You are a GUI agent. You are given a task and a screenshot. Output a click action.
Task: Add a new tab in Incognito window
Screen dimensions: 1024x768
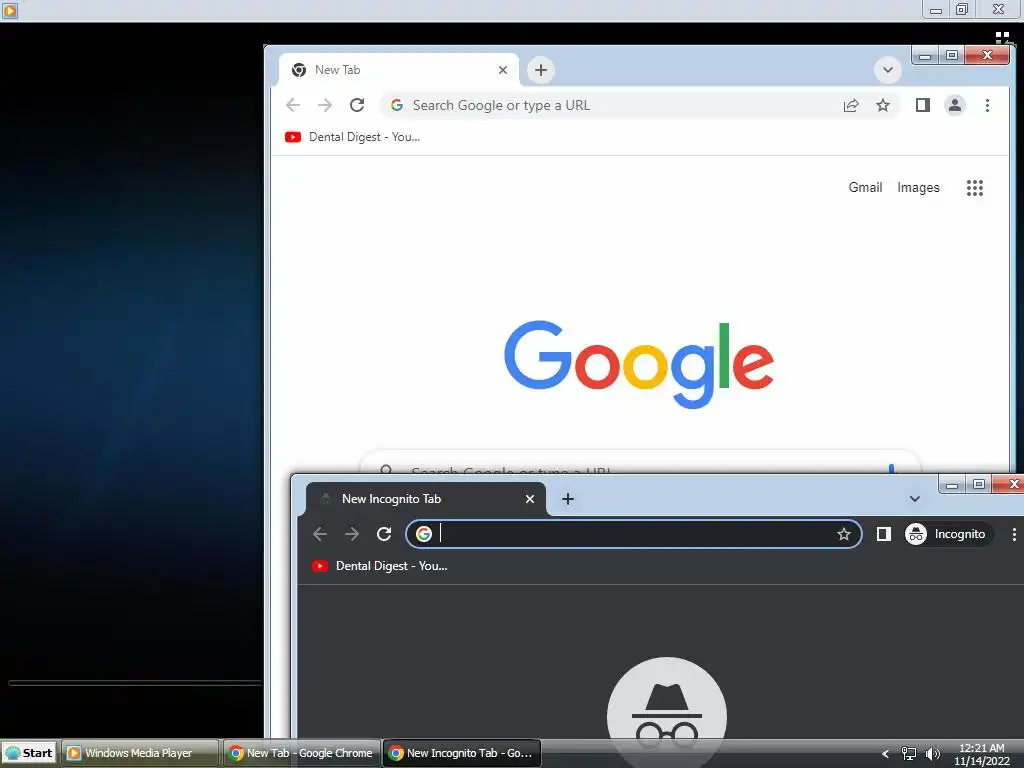(x=568, y=499)
